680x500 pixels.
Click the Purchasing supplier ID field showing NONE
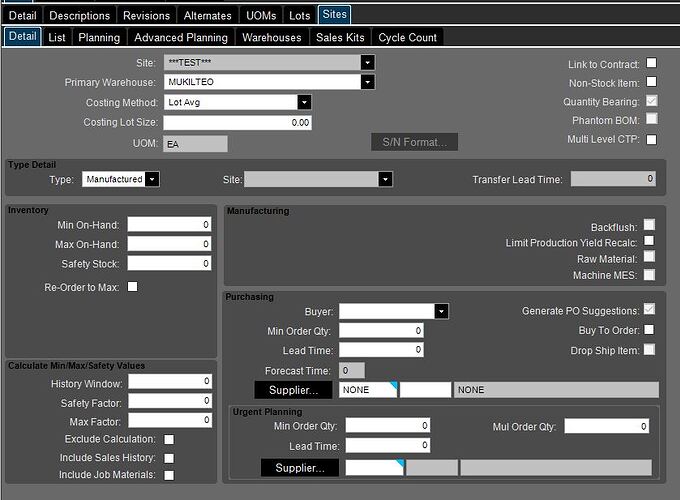pos(368,390)
